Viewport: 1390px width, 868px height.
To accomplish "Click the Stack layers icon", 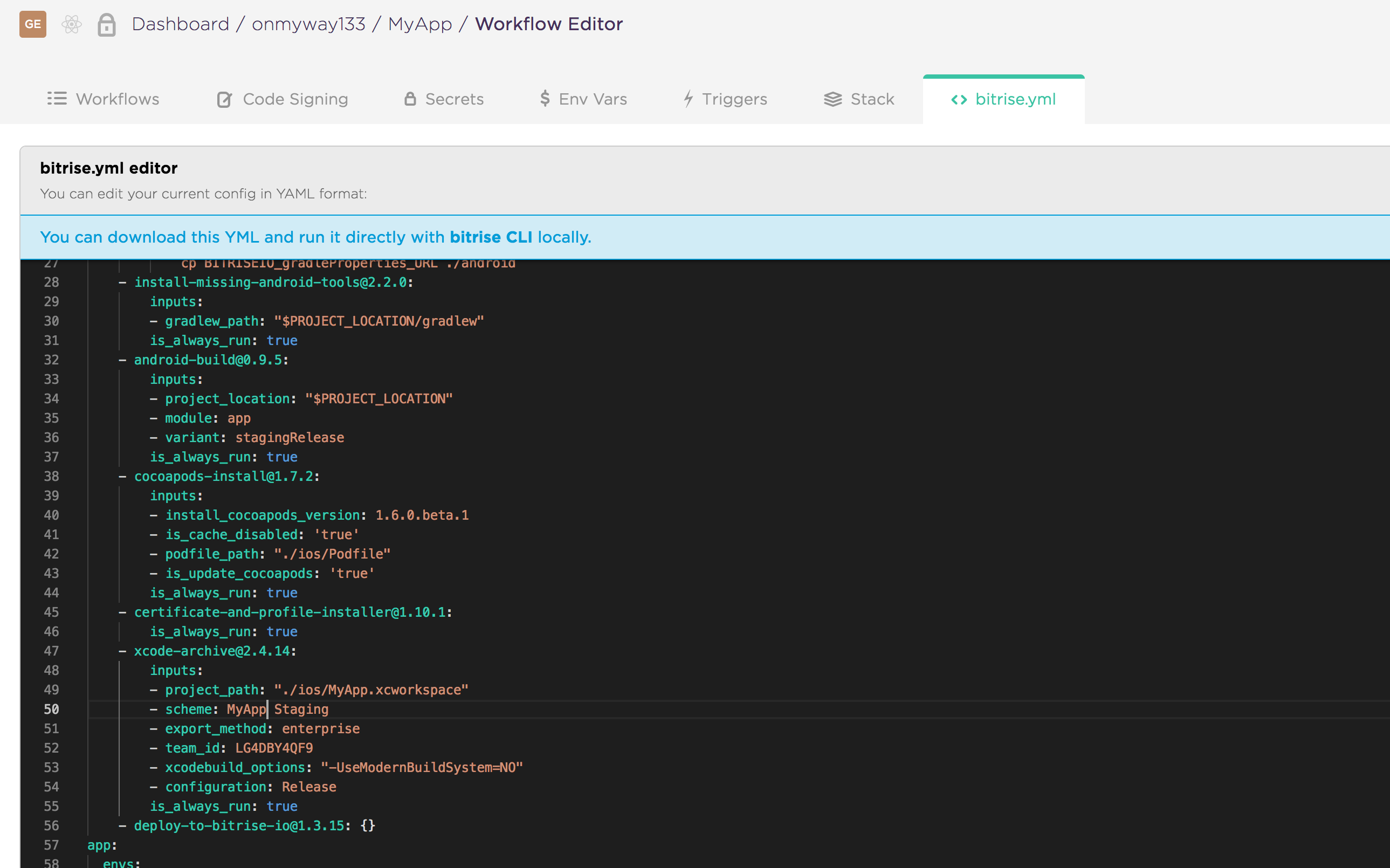I will tap(832, 99).
